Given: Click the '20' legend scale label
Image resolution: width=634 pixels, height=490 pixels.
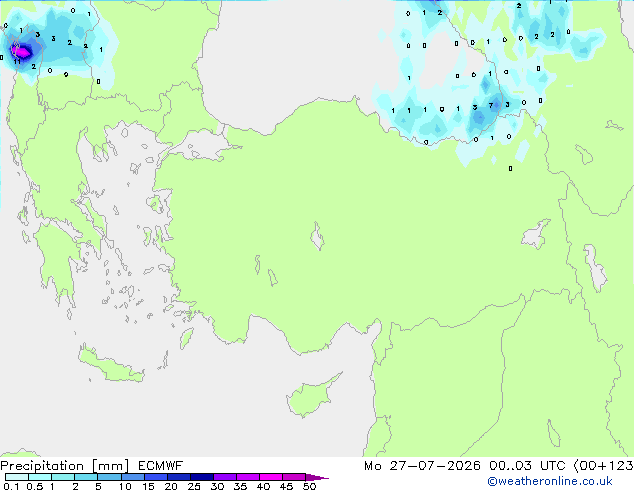Looking at the screenshot, I should click(171, 486).
